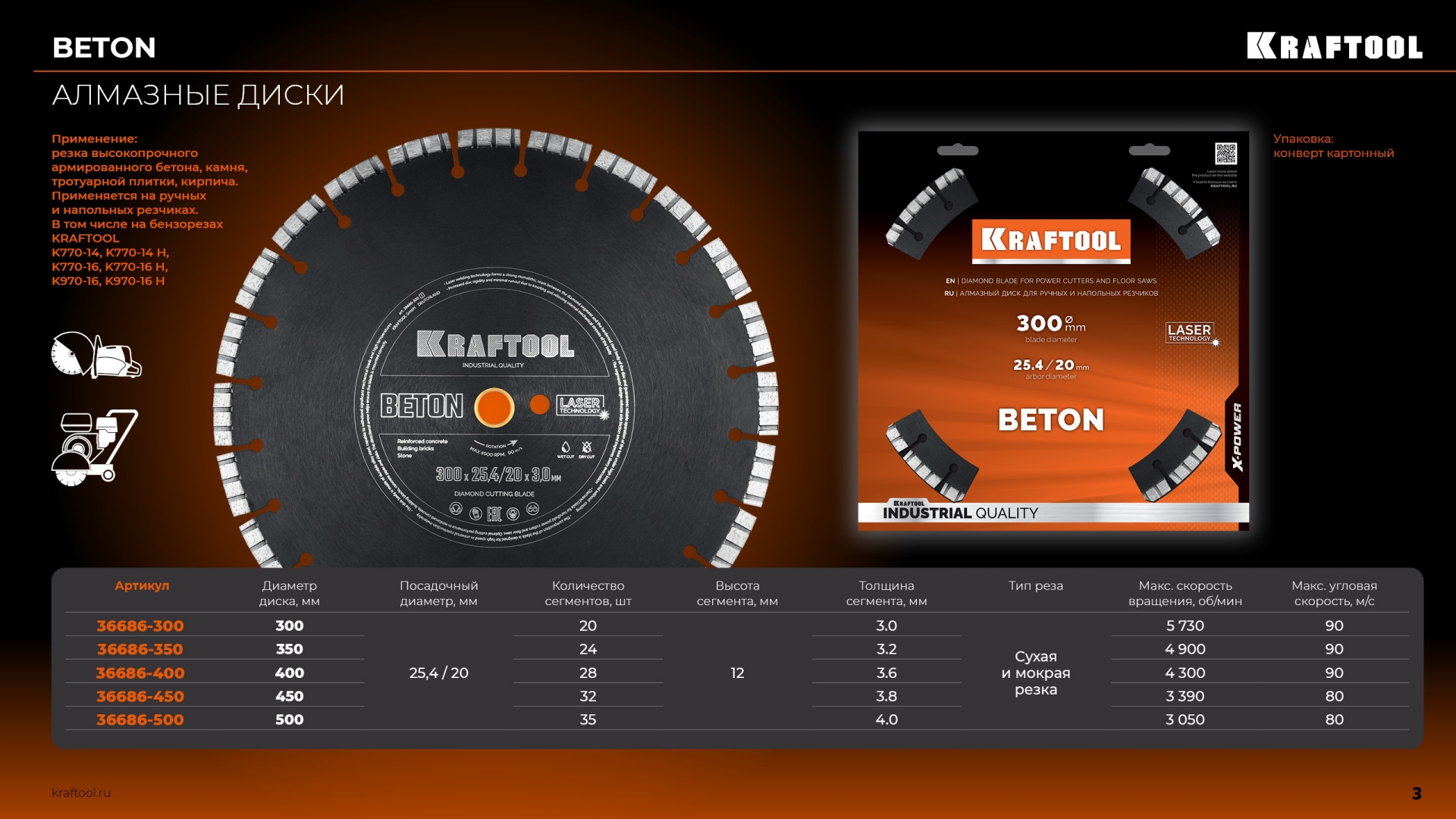Click the BETON page heading
The image size is (1456, 819).
coord(104,48)
